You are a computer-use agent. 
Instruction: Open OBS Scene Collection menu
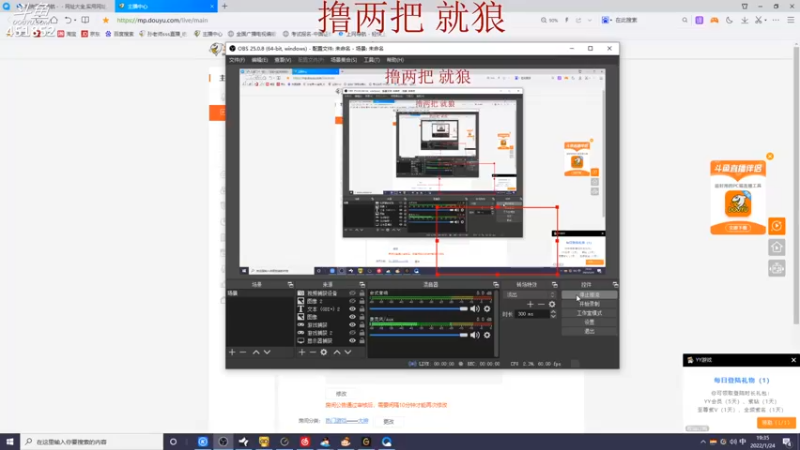point(343,60)
